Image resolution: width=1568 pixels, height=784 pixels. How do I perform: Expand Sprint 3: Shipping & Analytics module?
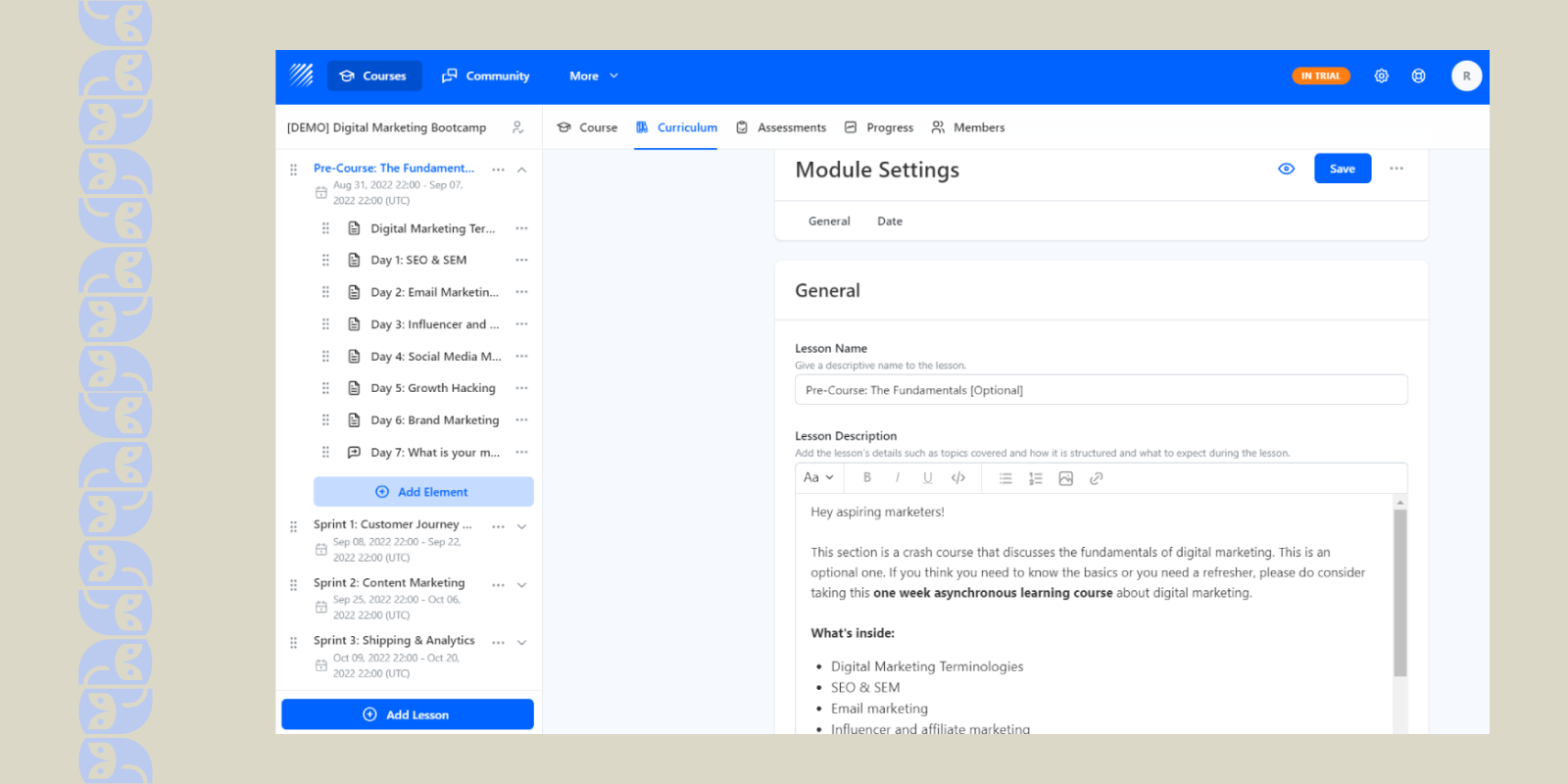[521, 643]
